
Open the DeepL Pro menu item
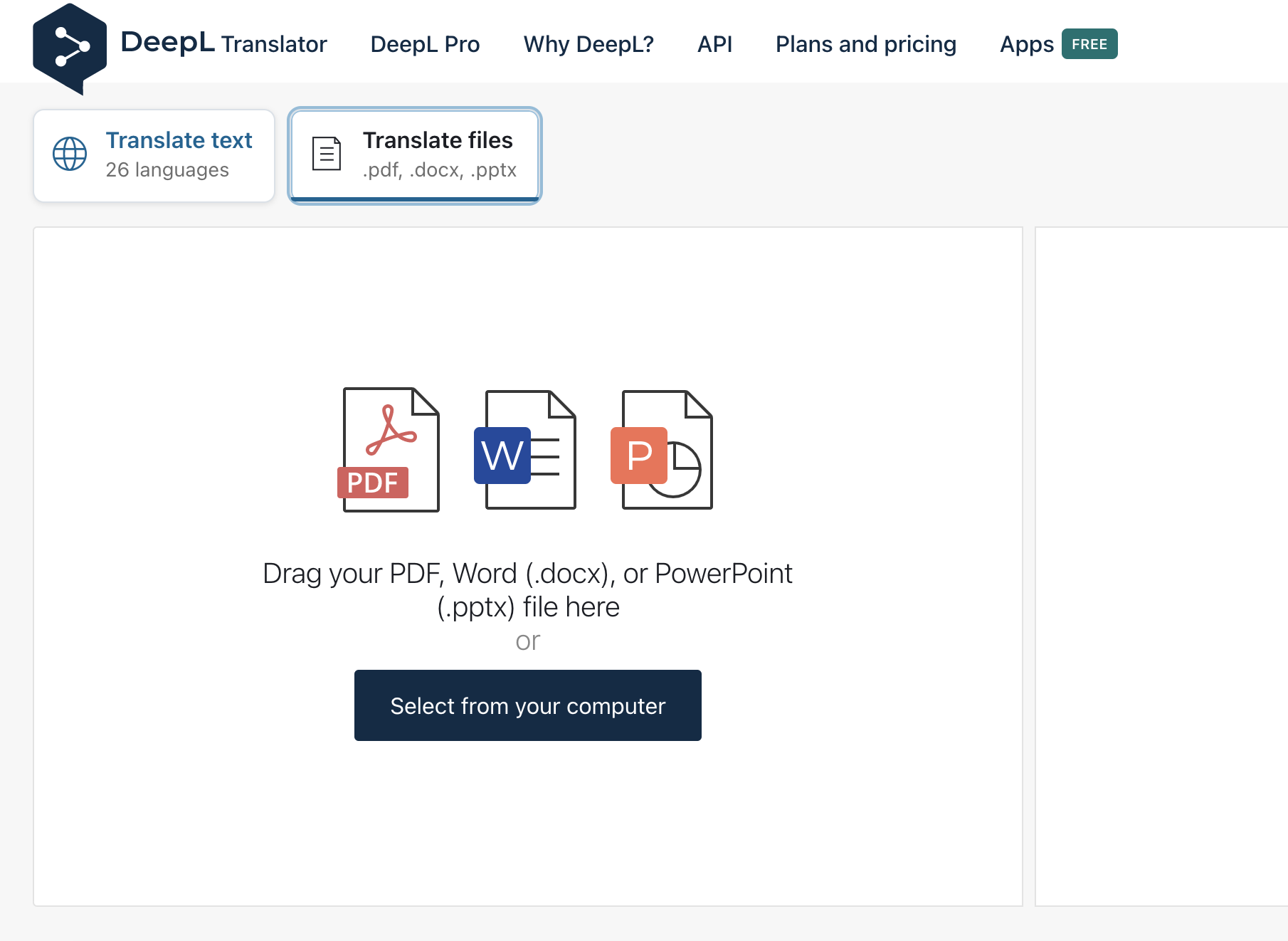(x=425, y=44)
